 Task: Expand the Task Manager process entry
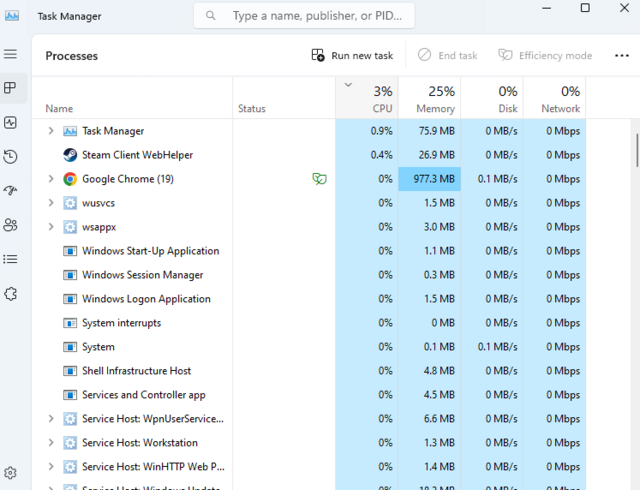[x=51, y=131]
